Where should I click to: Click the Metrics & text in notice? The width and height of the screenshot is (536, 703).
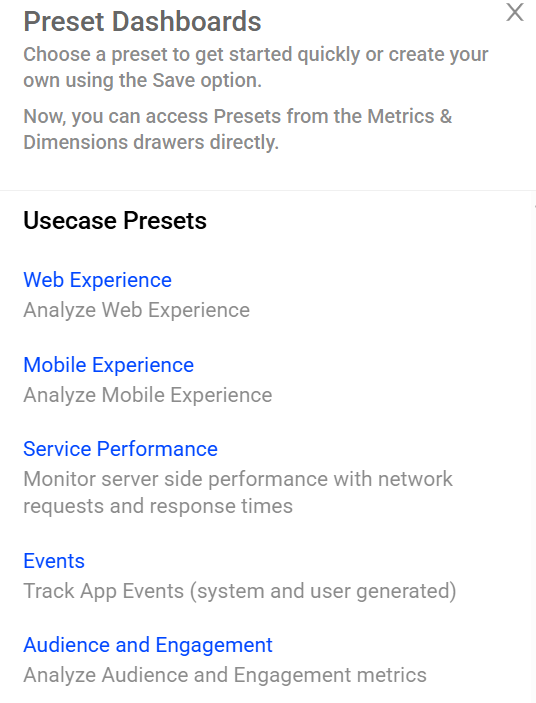410,116
